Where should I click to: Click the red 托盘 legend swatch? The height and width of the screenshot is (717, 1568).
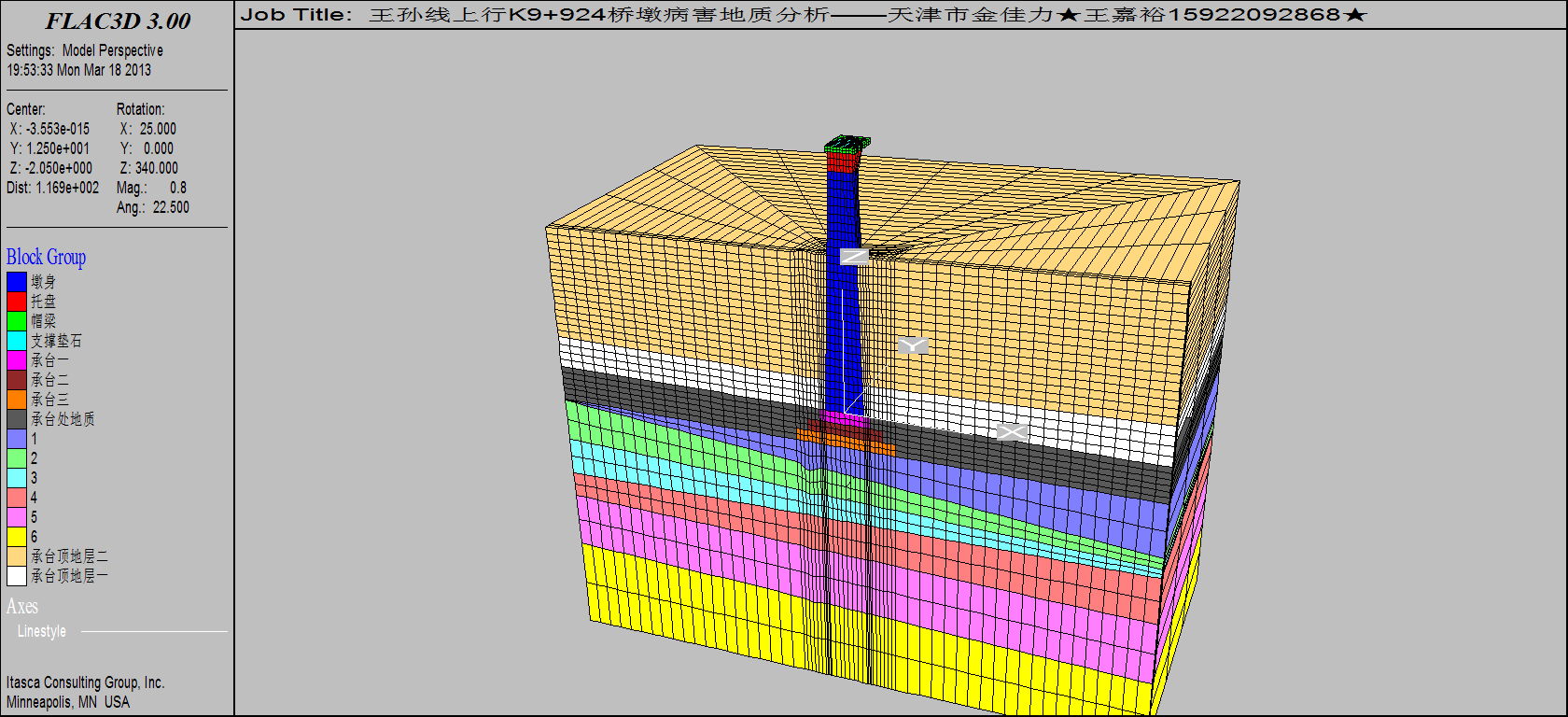click(x=17, y=302)
